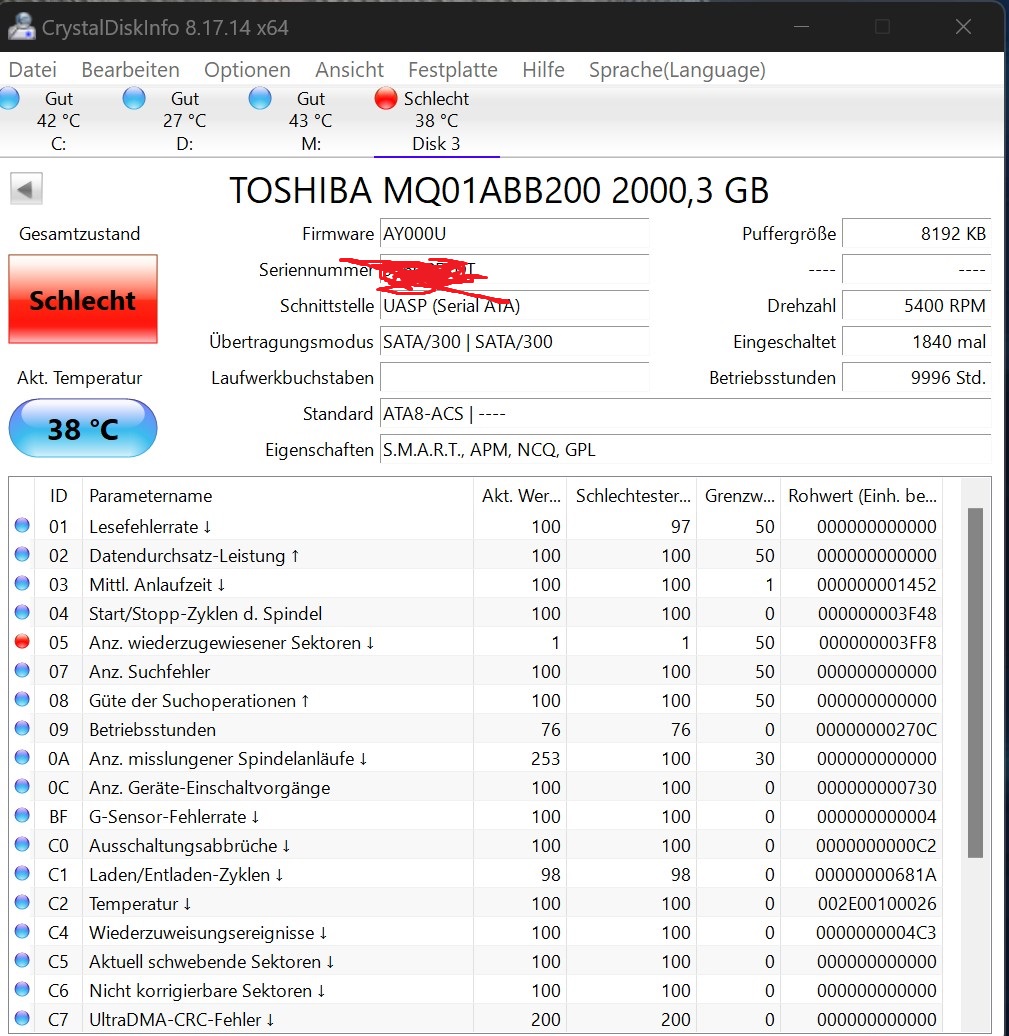The image size is (1009, 1036).
Task: Click the status dot of attribute 09 Betriebsstunden
Action: pyautogui.click(x=22, y=728)
